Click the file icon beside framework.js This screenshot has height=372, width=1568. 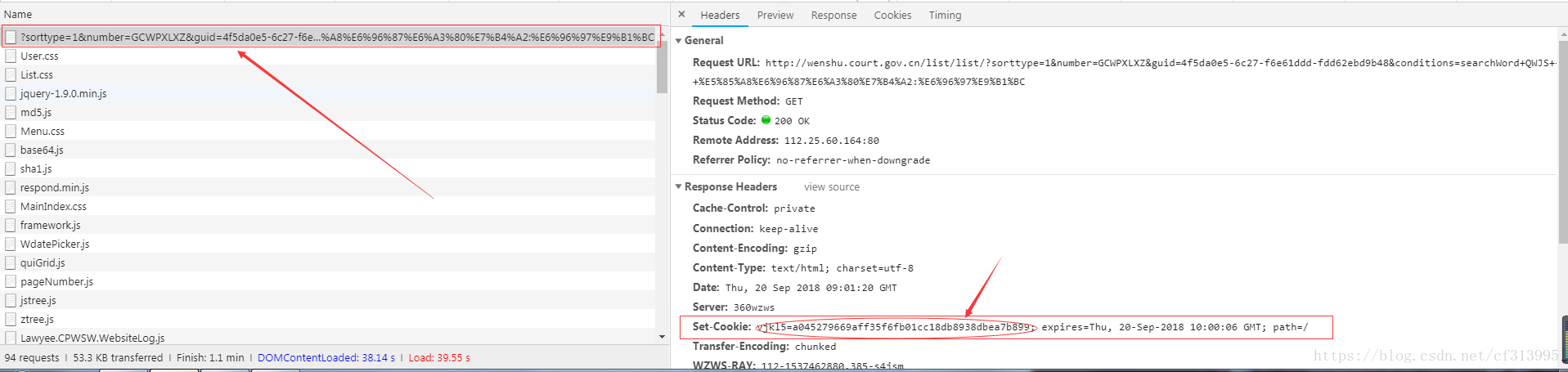click(11, 225)
